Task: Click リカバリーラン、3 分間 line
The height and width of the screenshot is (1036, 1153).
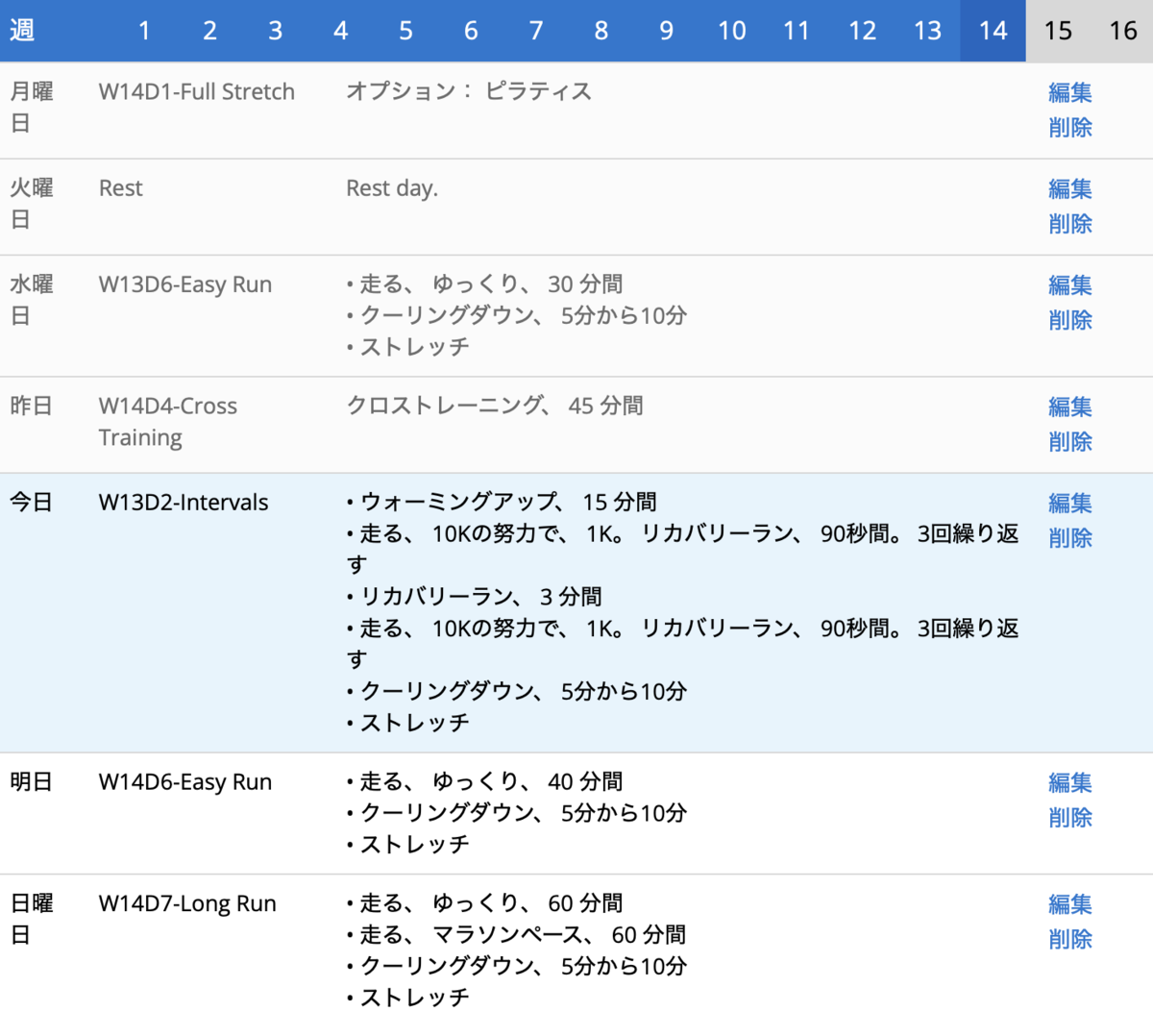Action: tap(475, 597)
